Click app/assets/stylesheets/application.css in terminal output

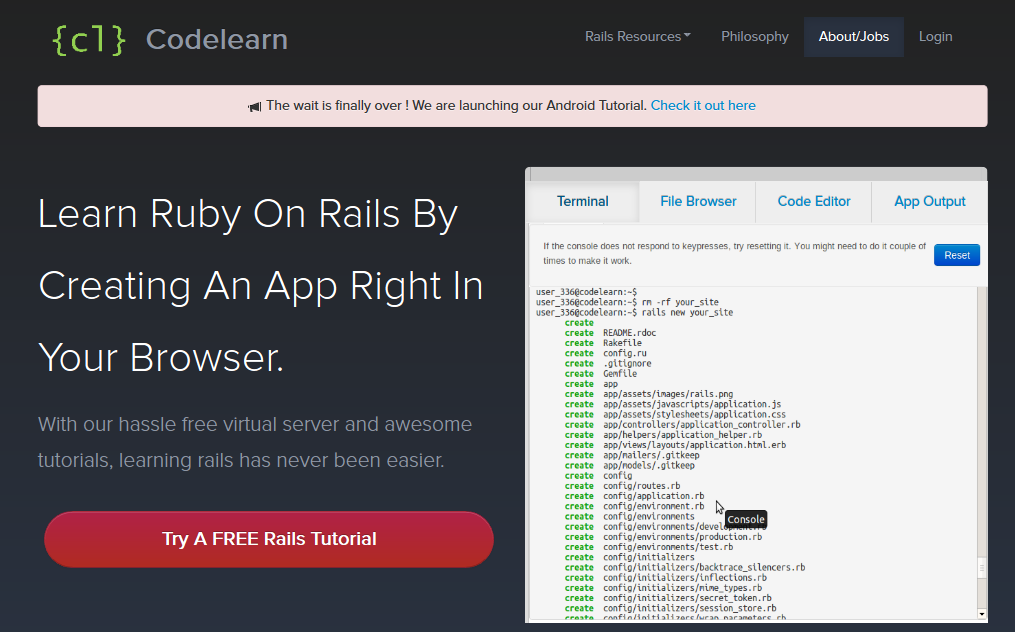tap(694, 414)
